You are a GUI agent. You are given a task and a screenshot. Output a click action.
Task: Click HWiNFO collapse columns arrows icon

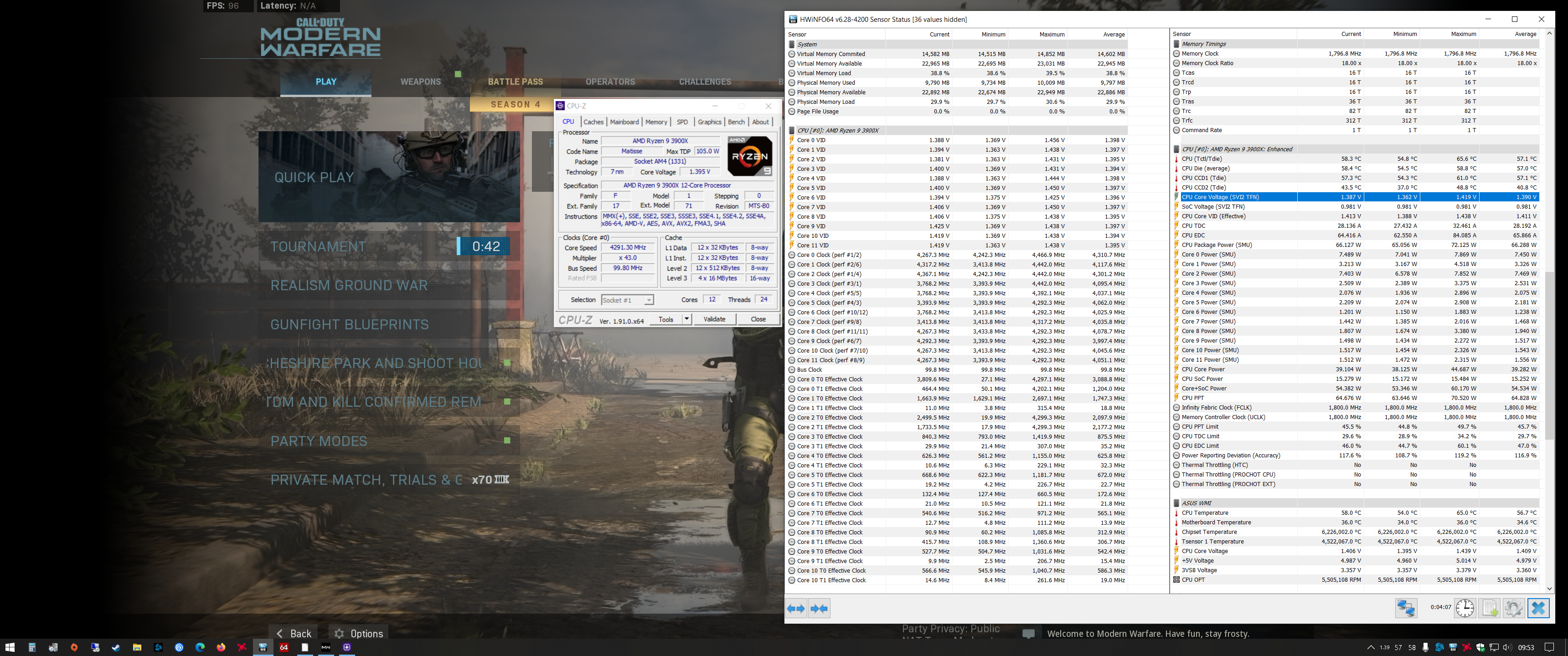pos(819,608)
